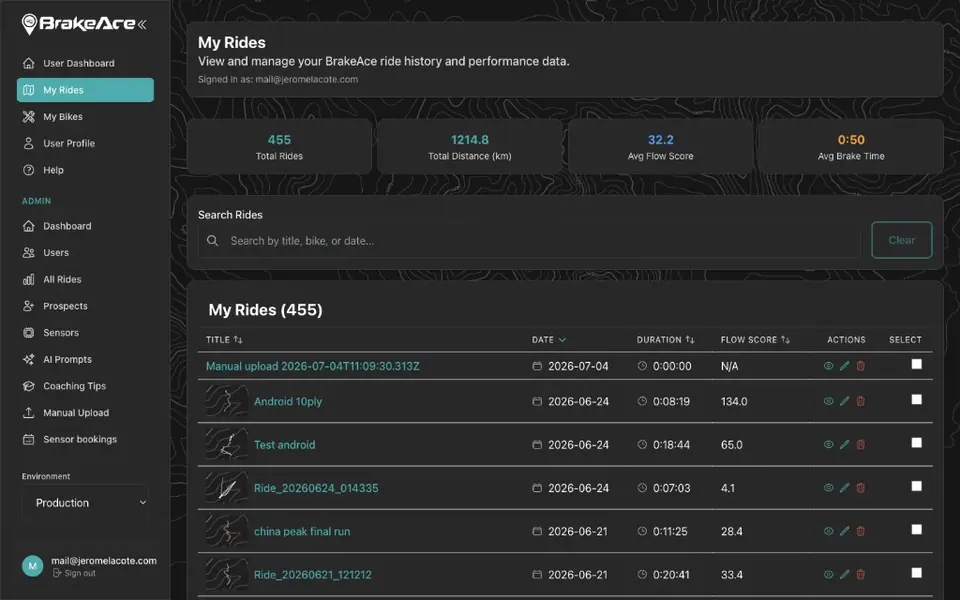Edit Test android ride with pencil icon

[844, 444]
